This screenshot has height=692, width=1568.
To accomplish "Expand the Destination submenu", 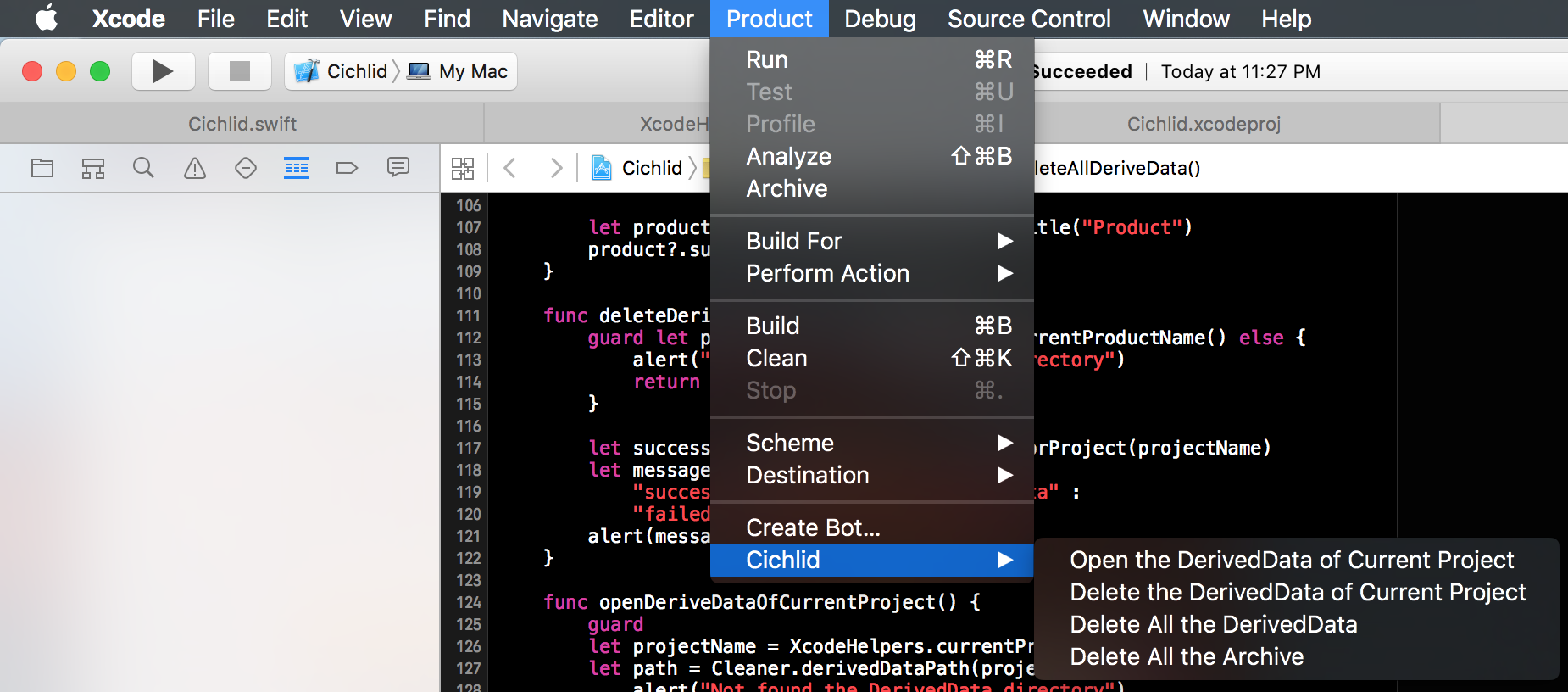I will coord(872,475).
